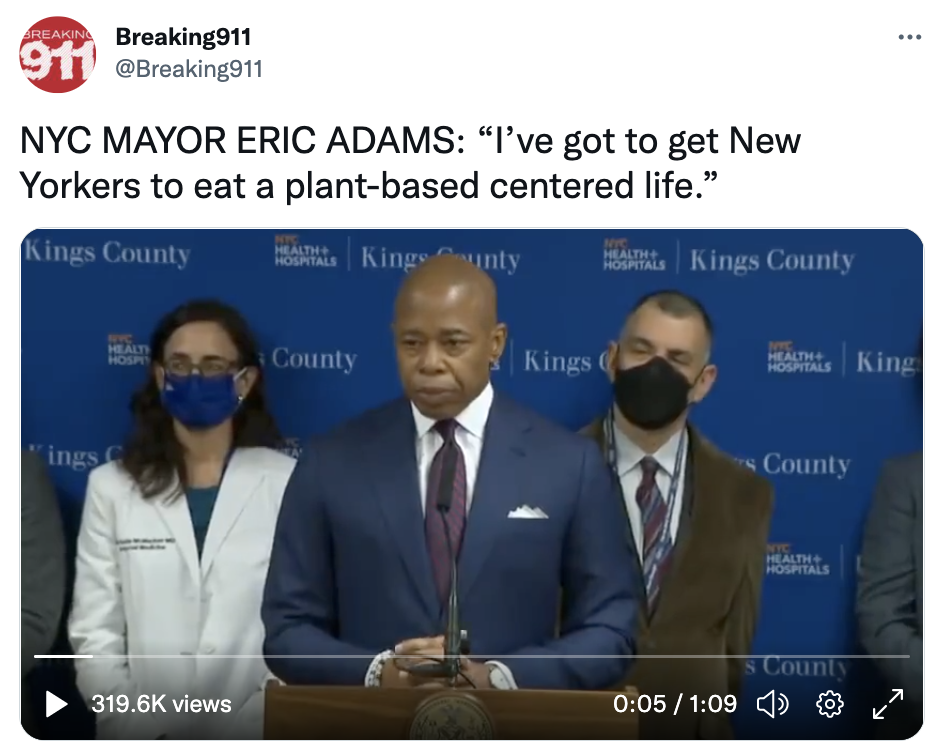Image resolution: width=936 pixels, height=756 pixels.
Task: Click the played portion of the progress bar
Action: coord(63,656)
